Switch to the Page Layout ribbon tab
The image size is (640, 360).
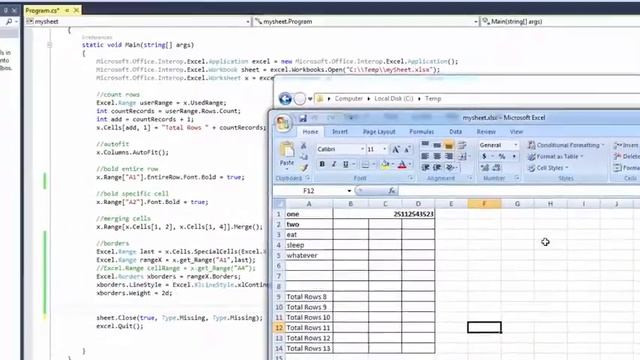(x=379, y=131)
